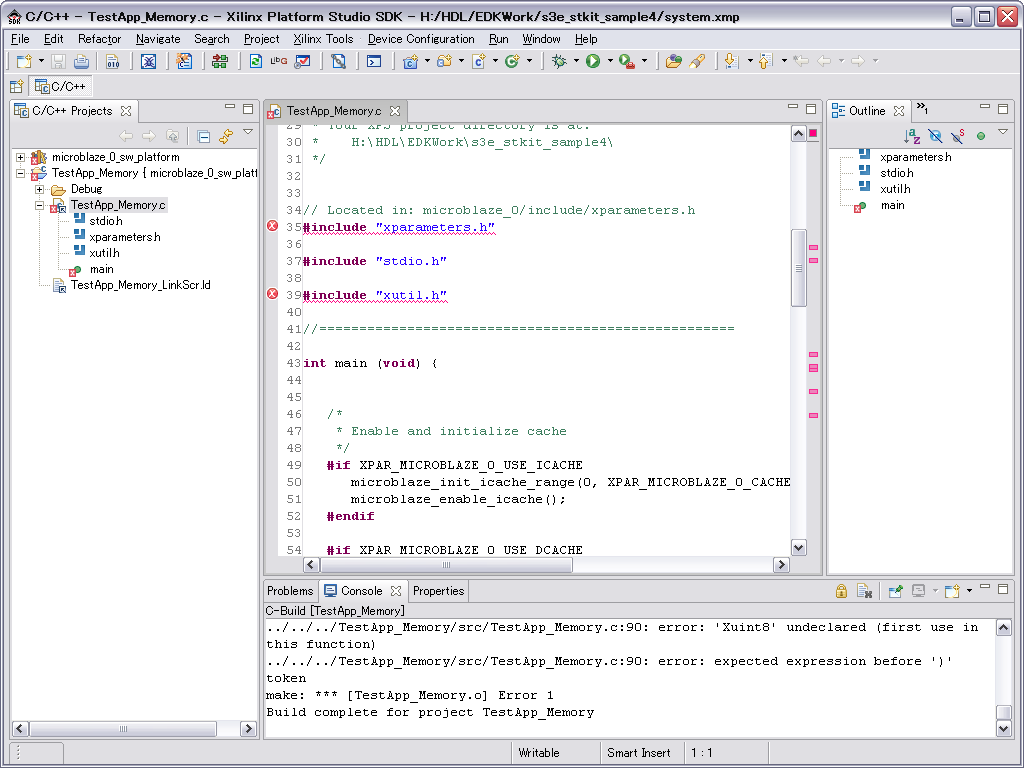Click the Projects panel horizontal scrollbar thumb
Viewport: 1024px width, 768px height.
click(123, 729)
